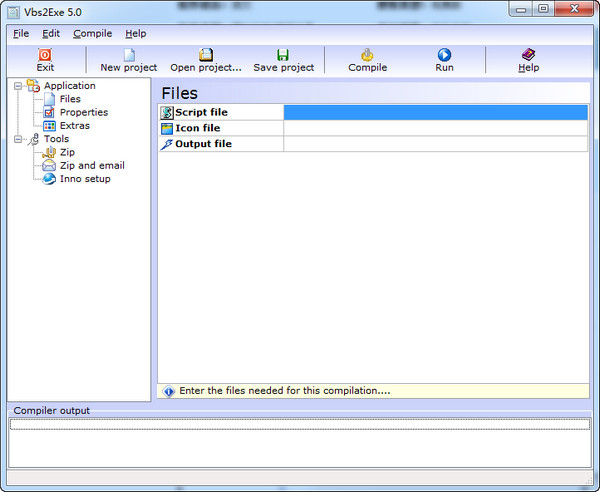
Task: Maximize the Vbs2Exe window
Action: [543, 9]
